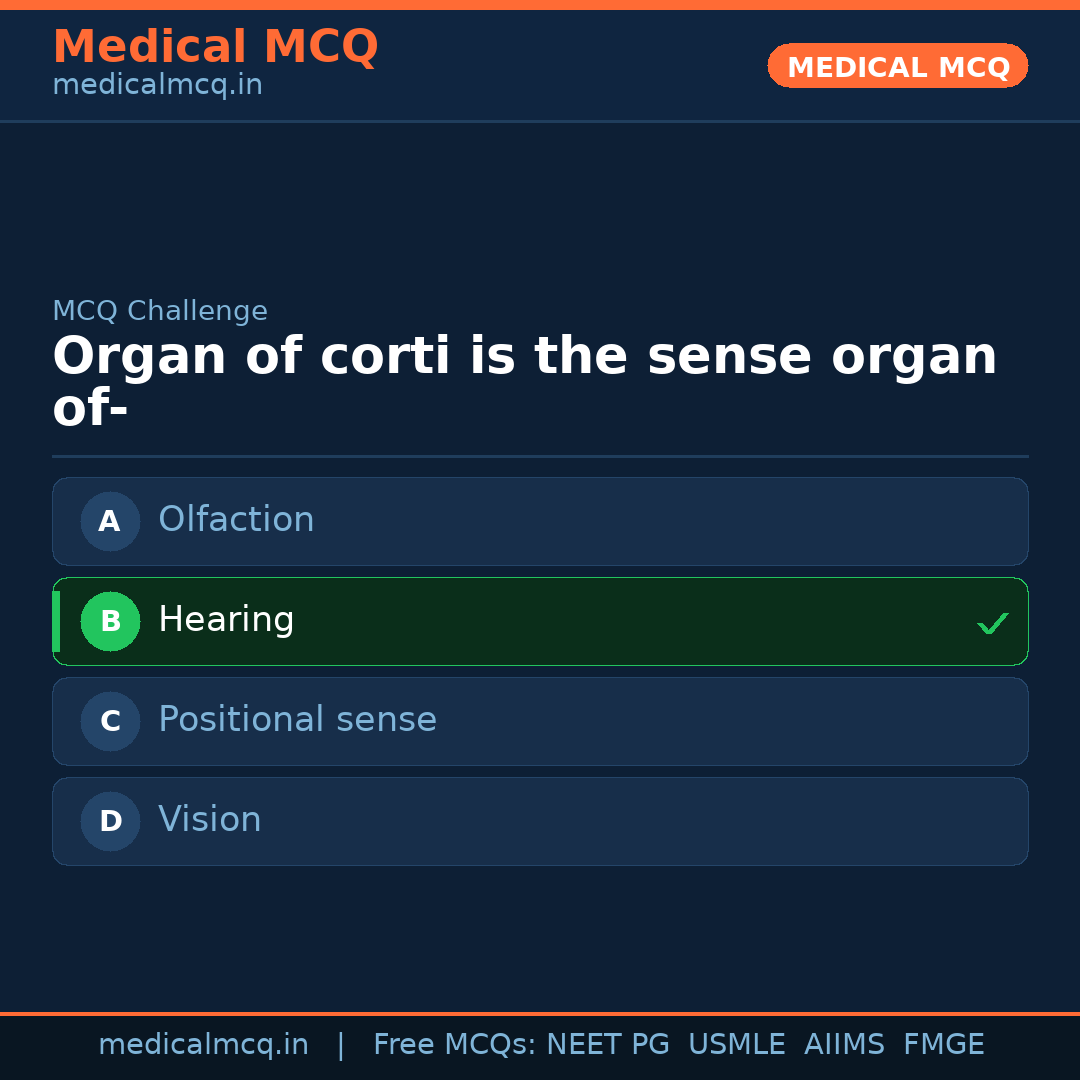Click the green B badge icon

pos(110,621)
